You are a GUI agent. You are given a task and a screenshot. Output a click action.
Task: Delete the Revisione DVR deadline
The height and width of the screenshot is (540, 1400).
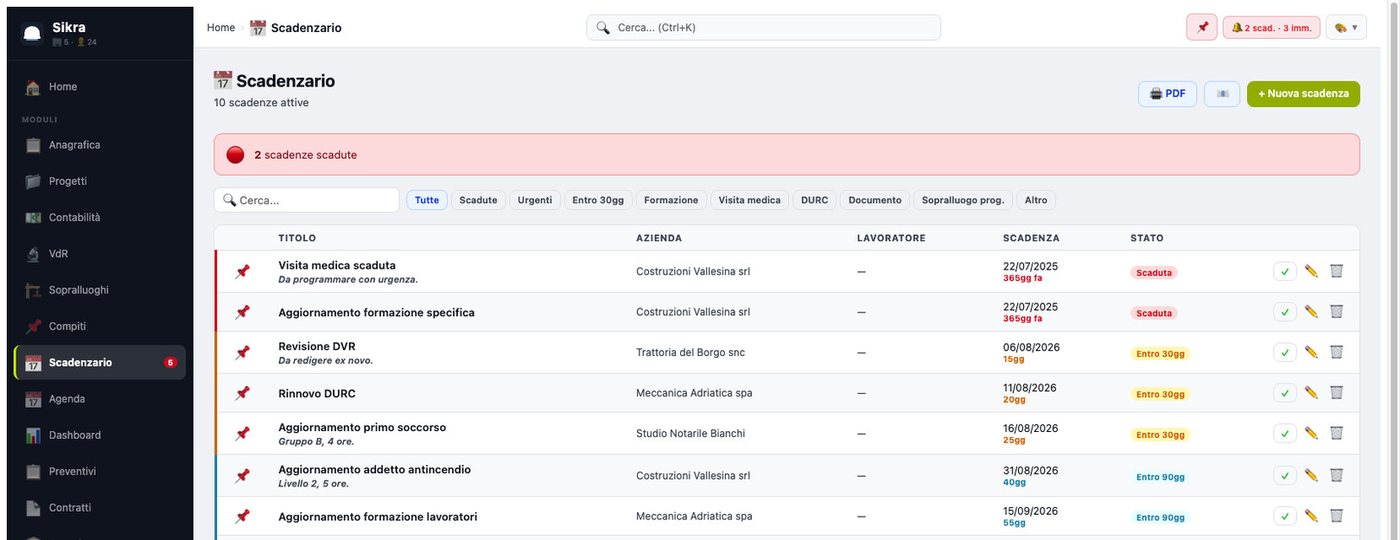[x=1336, y=352]
